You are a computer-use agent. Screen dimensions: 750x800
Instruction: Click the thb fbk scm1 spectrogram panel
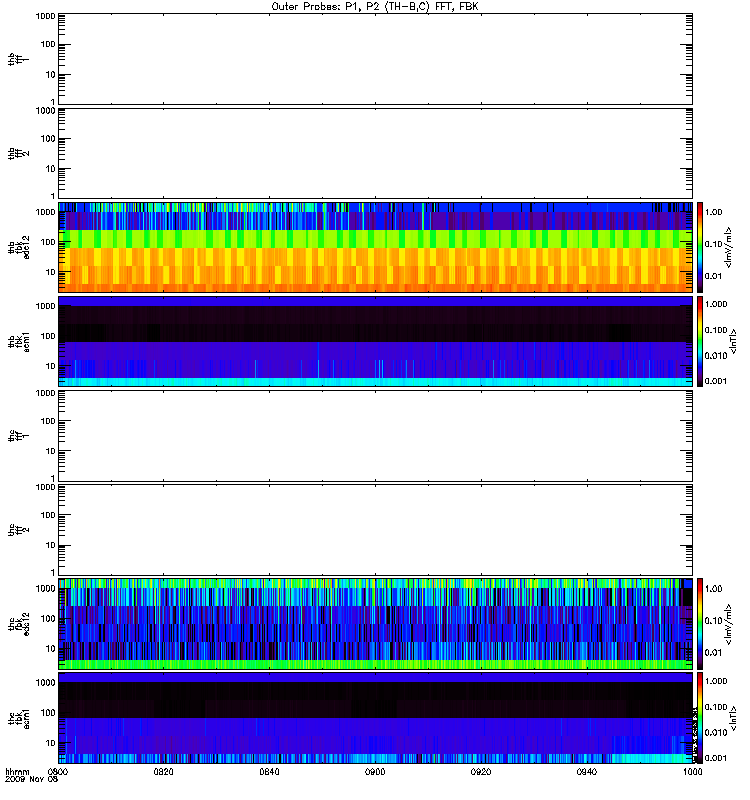(375, 341)
